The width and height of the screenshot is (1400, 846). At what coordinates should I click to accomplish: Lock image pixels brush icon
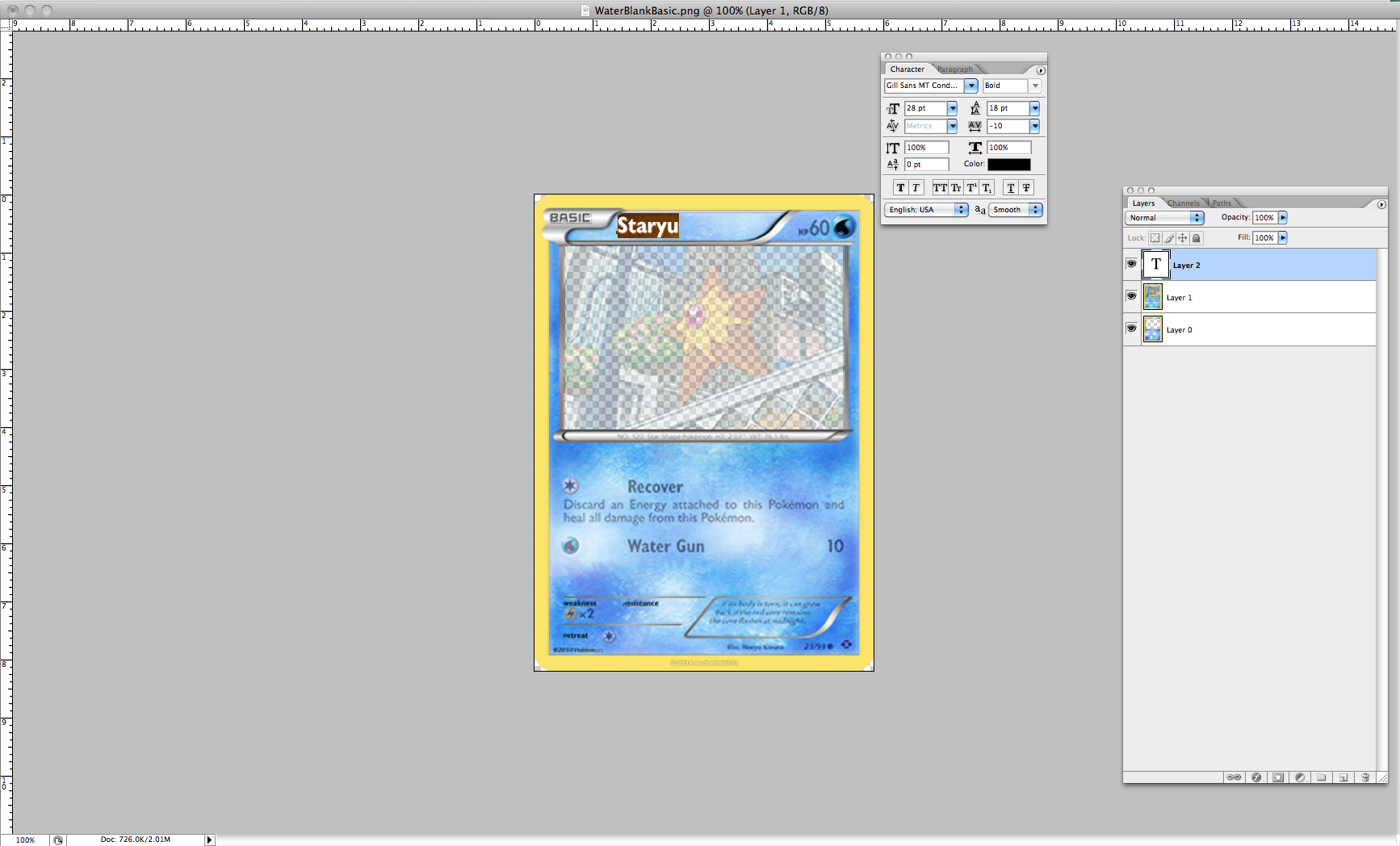coord(1168,238)
